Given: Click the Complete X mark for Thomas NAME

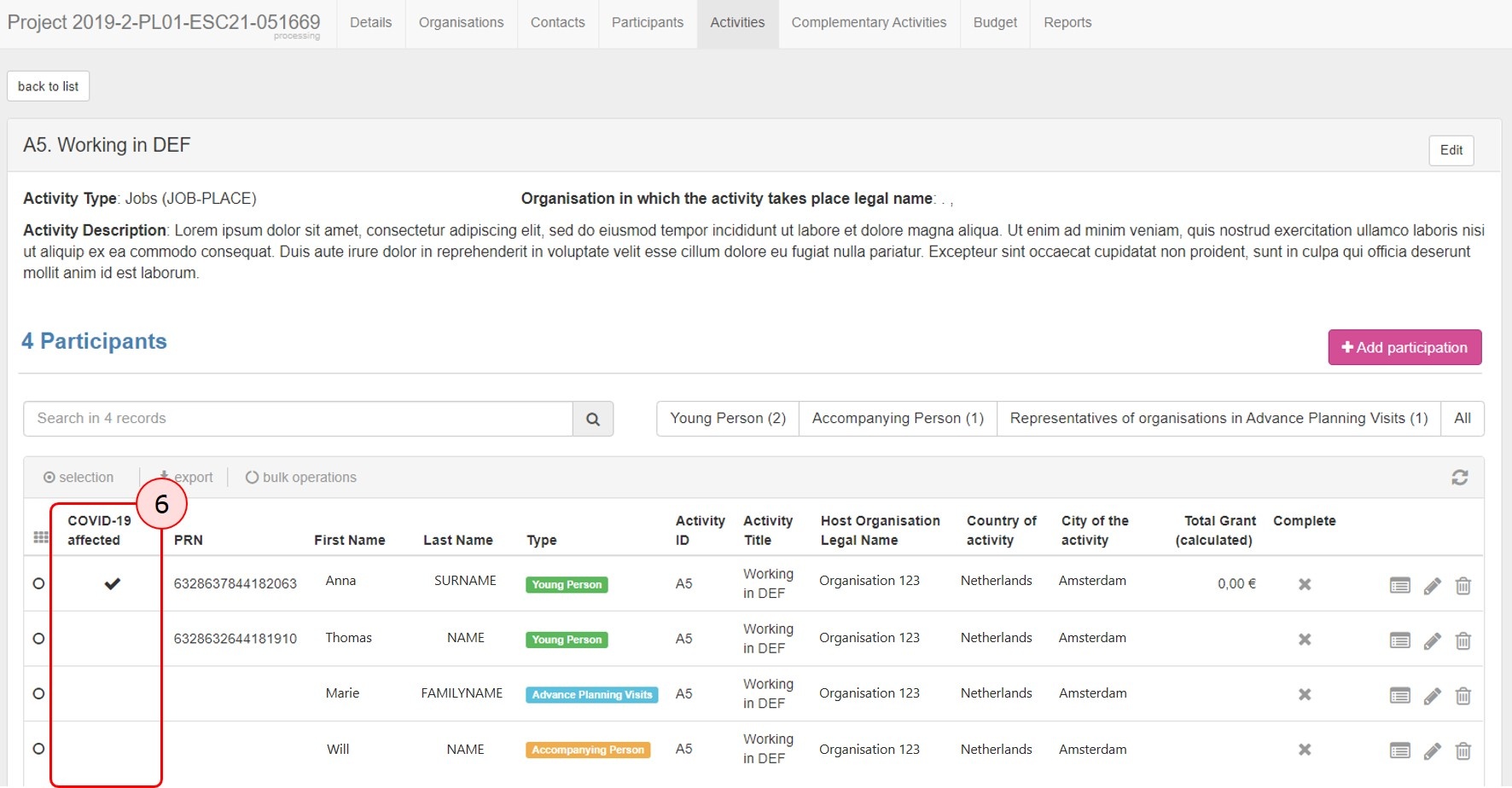Looking at the screenshot, I should tap(1305, 640).
